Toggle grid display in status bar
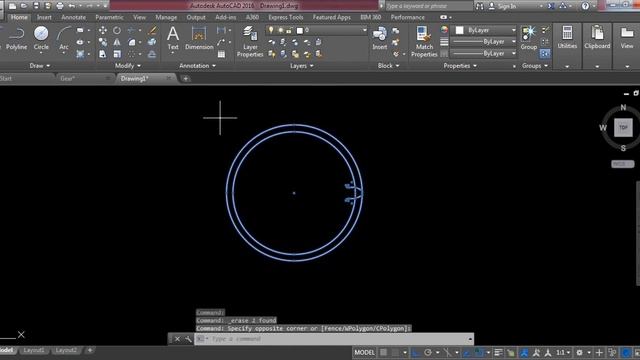 coord(384,353)
